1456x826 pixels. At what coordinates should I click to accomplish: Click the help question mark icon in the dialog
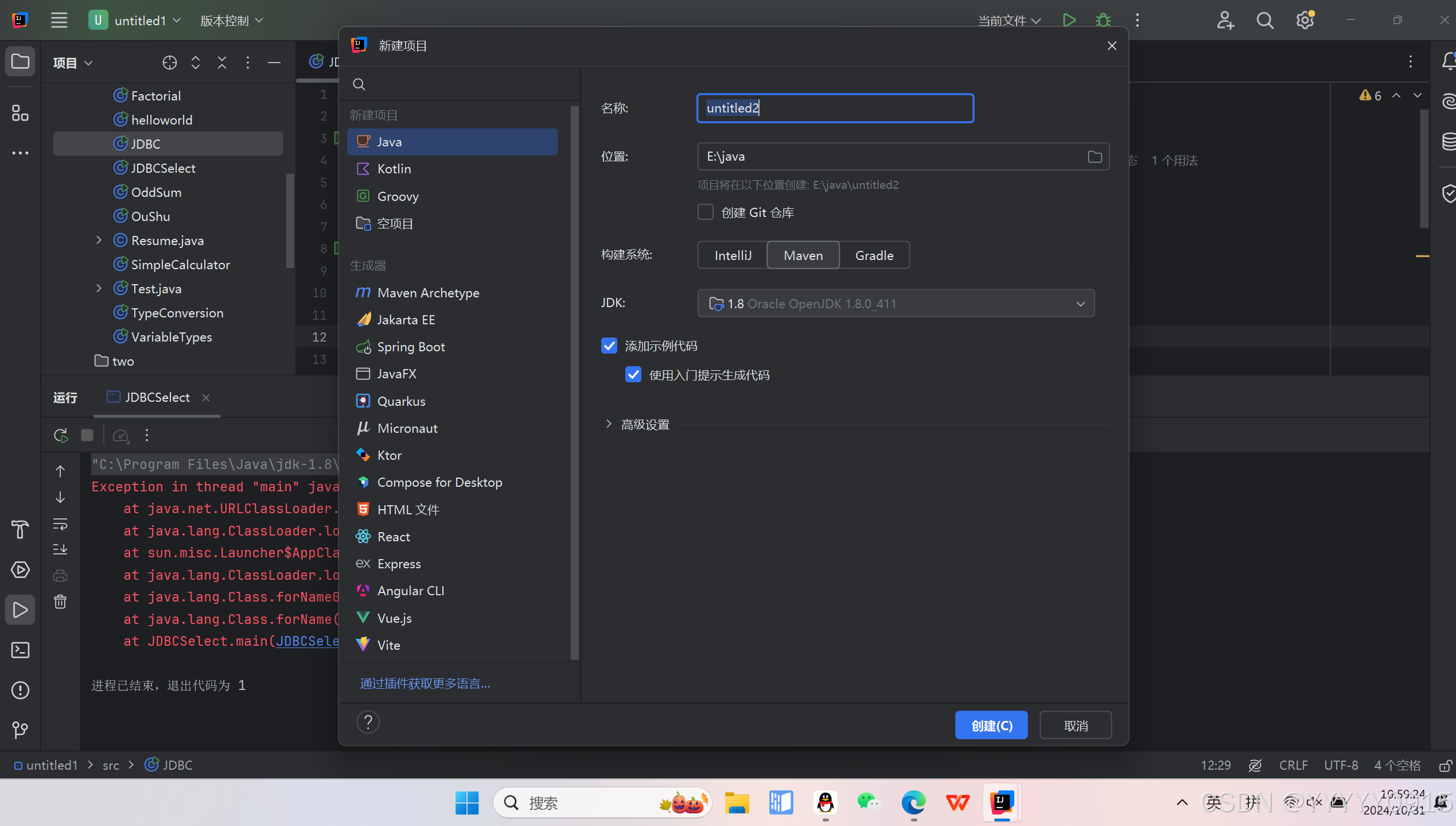pos(368,722)
